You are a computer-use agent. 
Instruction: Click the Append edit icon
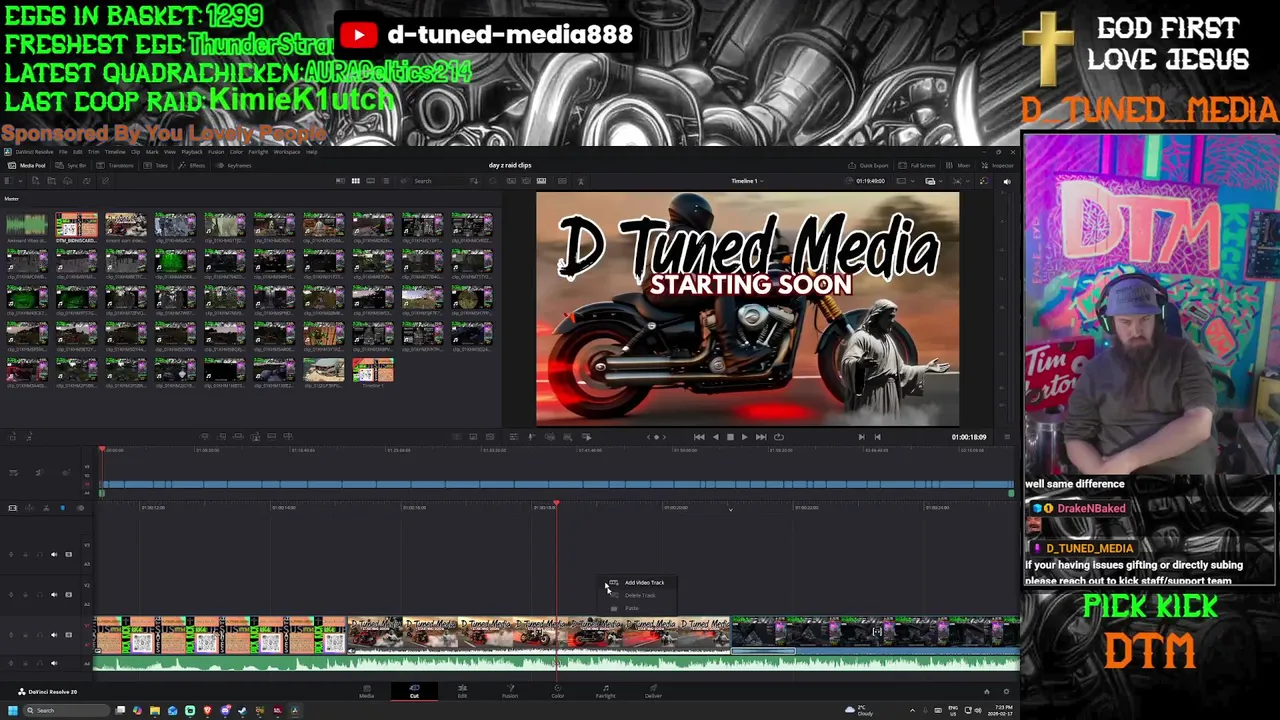pyautogui.click(x=222, y=437)
